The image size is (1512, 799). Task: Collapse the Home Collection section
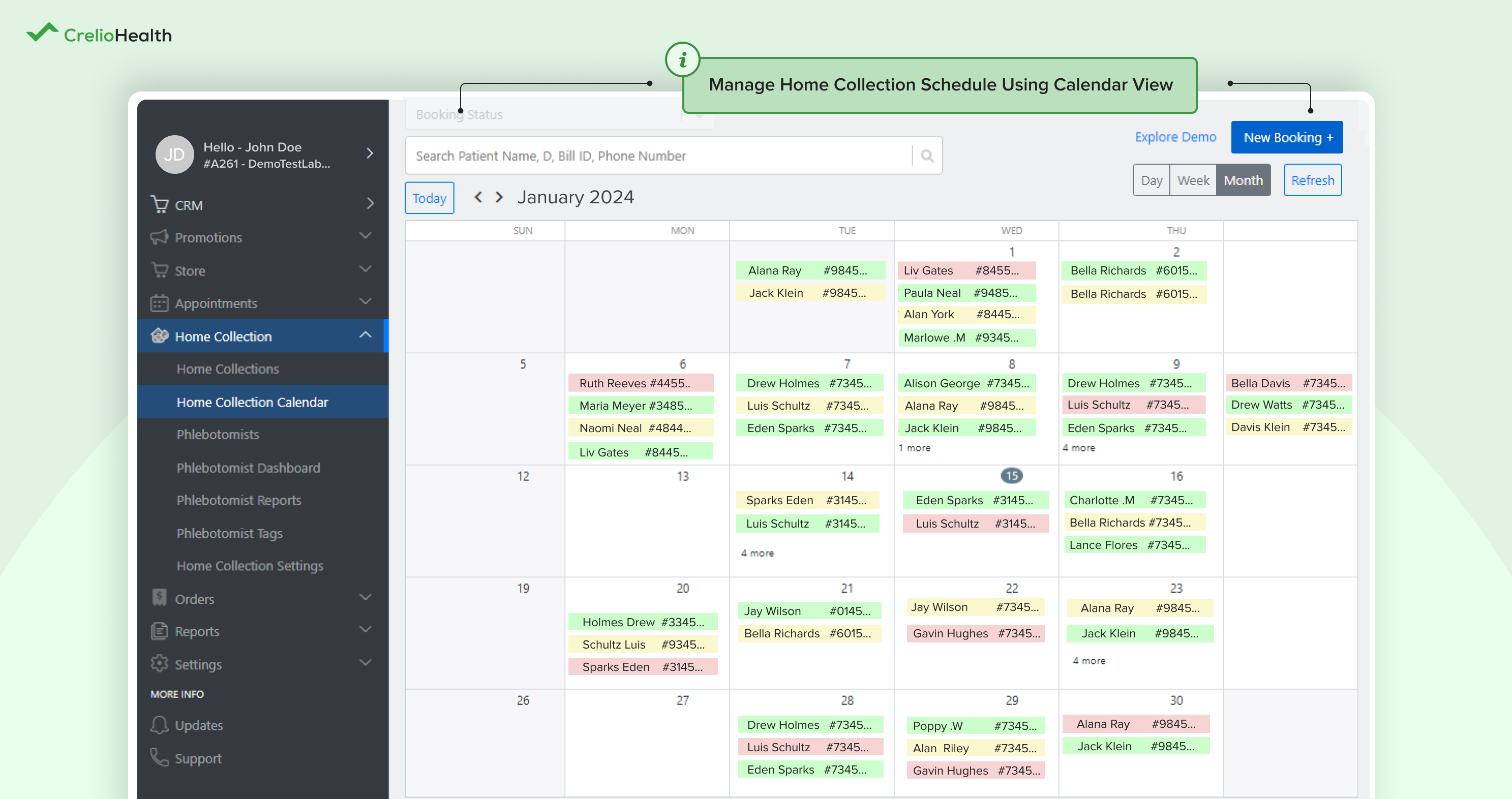click(x=366, y=335)
